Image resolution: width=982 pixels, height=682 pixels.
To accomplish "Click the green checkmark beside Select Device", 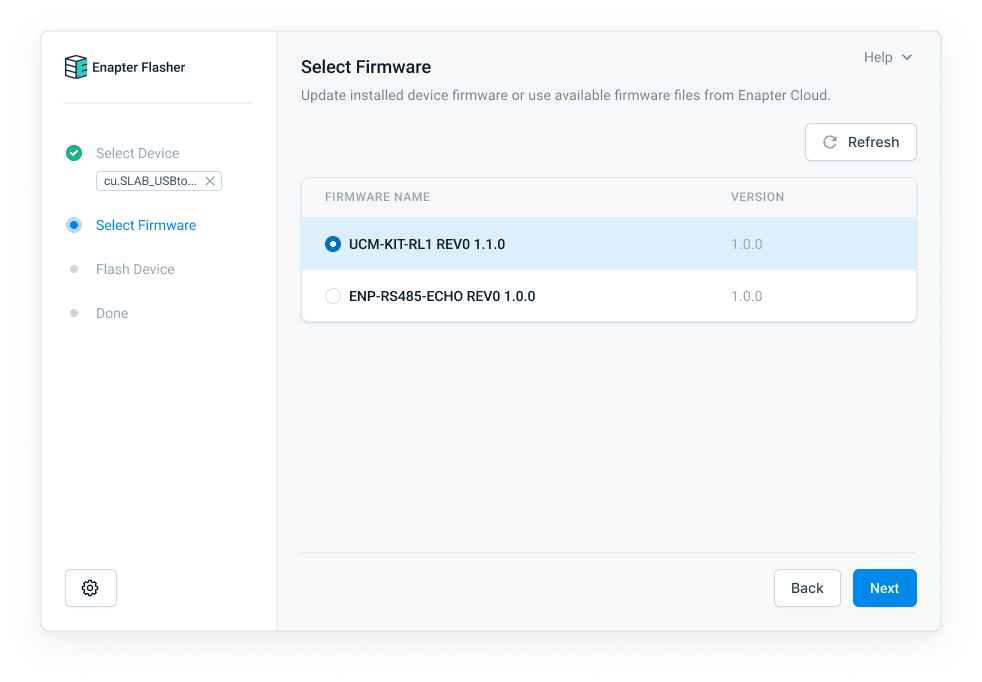I will pyautogui.click(x=74, y=153).
